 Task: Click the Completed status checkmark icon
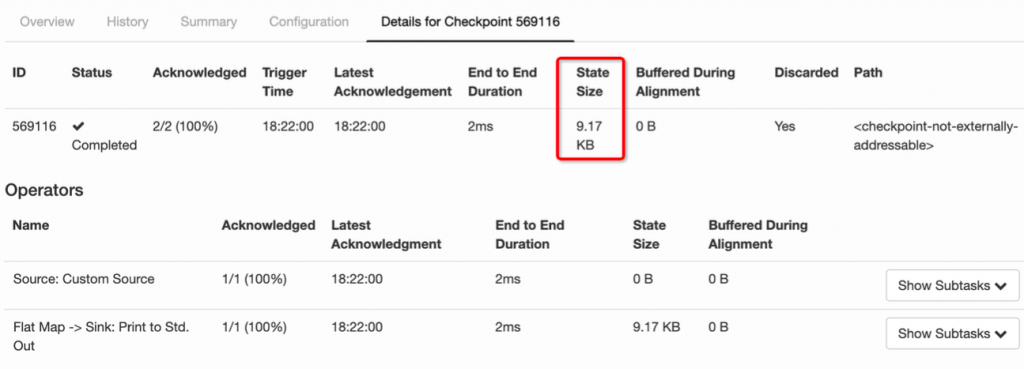(x=78, y=127)
